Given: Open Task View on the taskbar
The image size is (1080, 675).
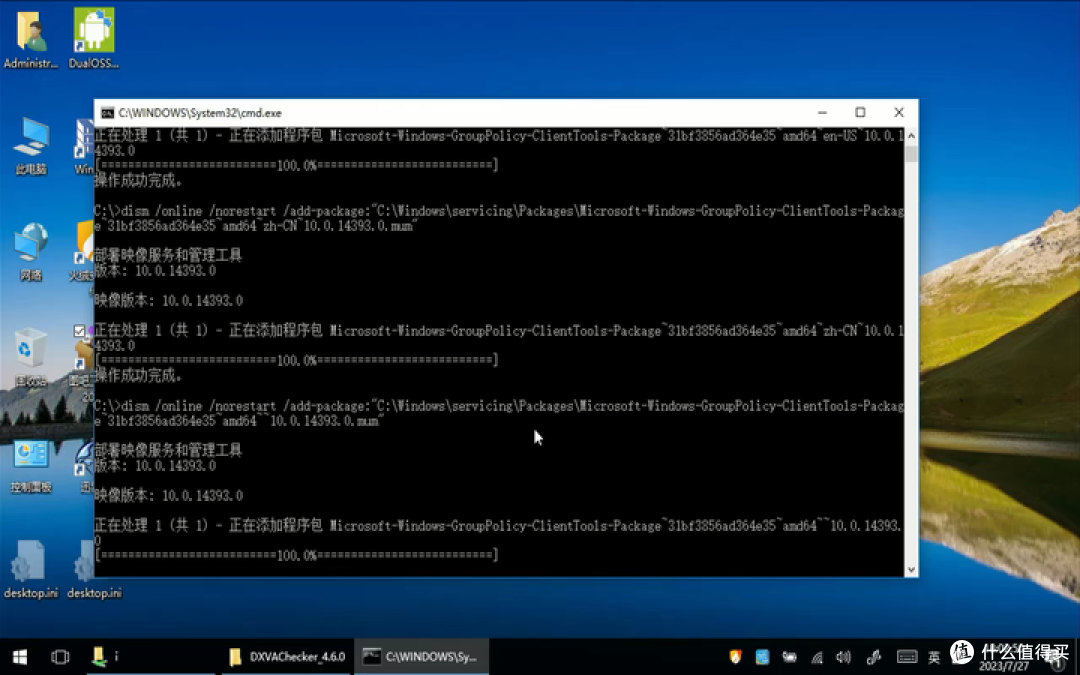Looking at the screenshot, I should [60, 657].
